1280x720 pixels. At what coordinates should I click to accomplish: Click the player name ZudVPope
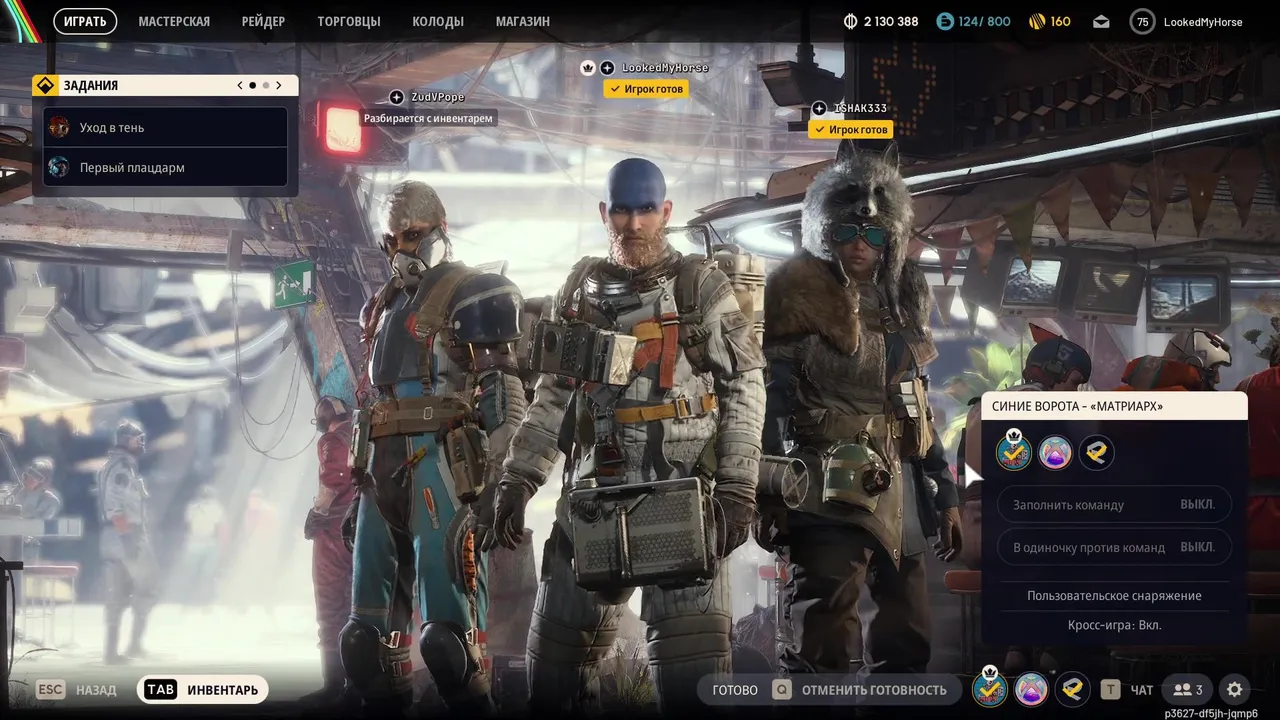pos(438,97)
